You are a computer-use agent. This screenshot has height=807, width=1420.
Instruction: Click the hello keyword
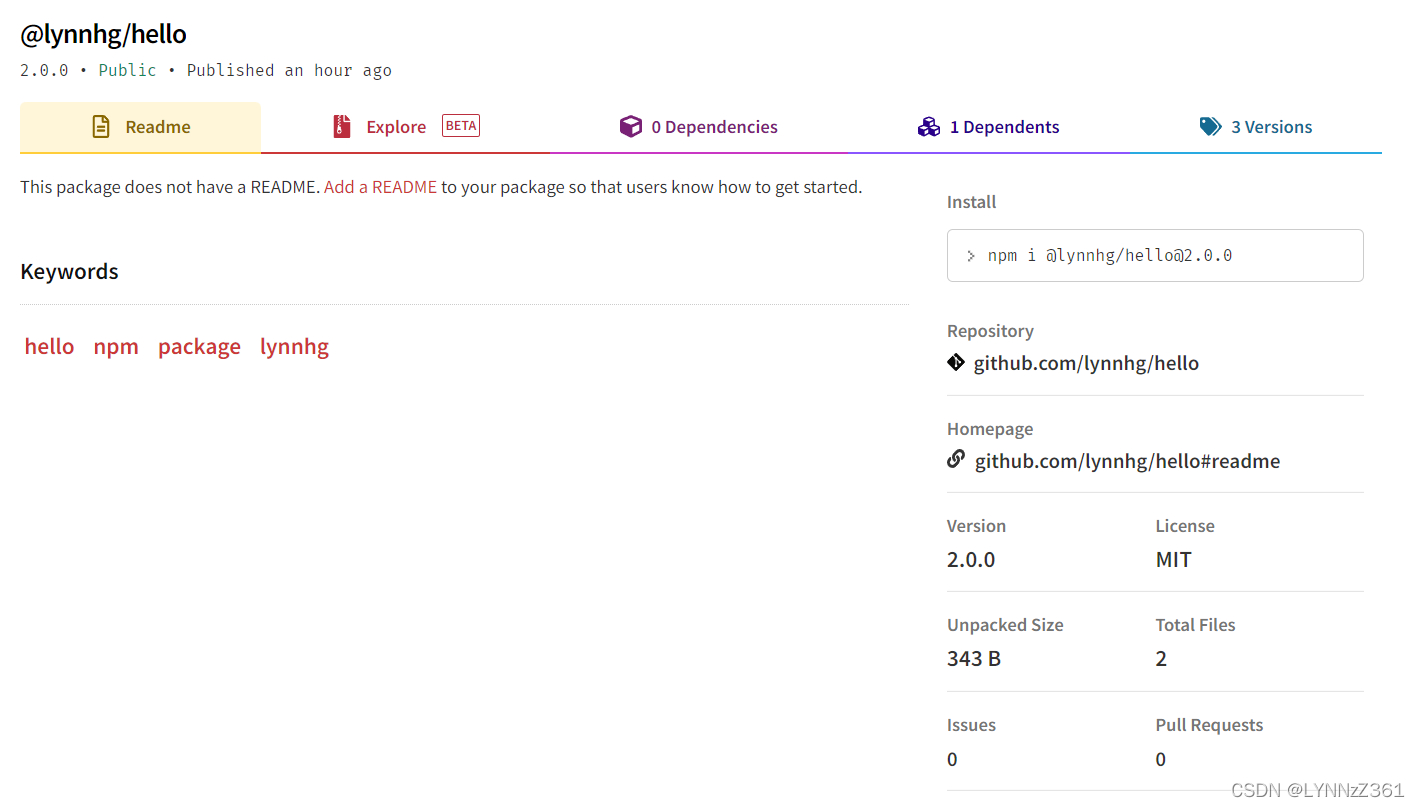coord(49,346)
